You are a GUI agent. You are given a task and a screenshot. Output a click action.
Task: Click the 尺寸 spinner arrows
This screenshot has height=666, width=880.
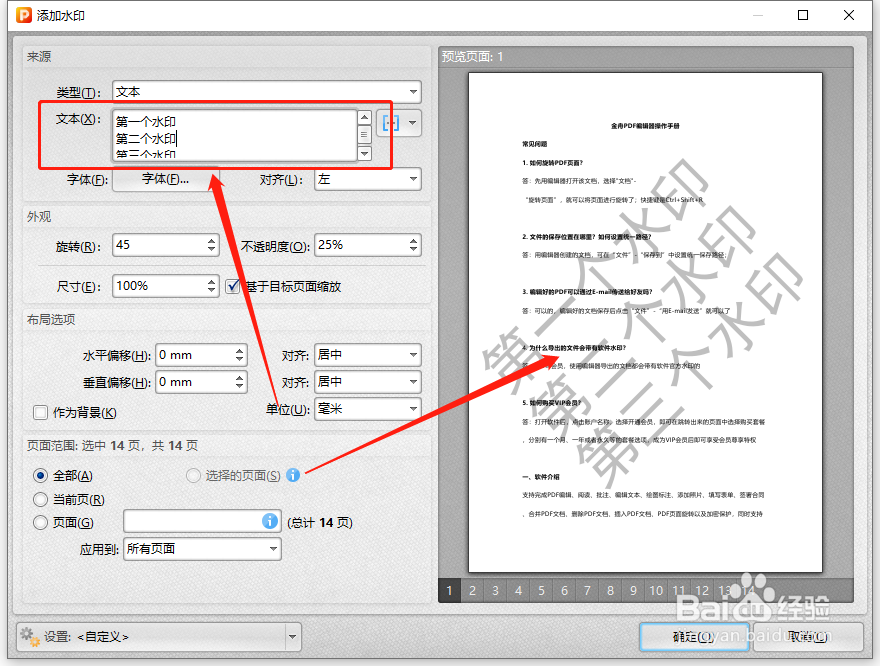point(212,286)
